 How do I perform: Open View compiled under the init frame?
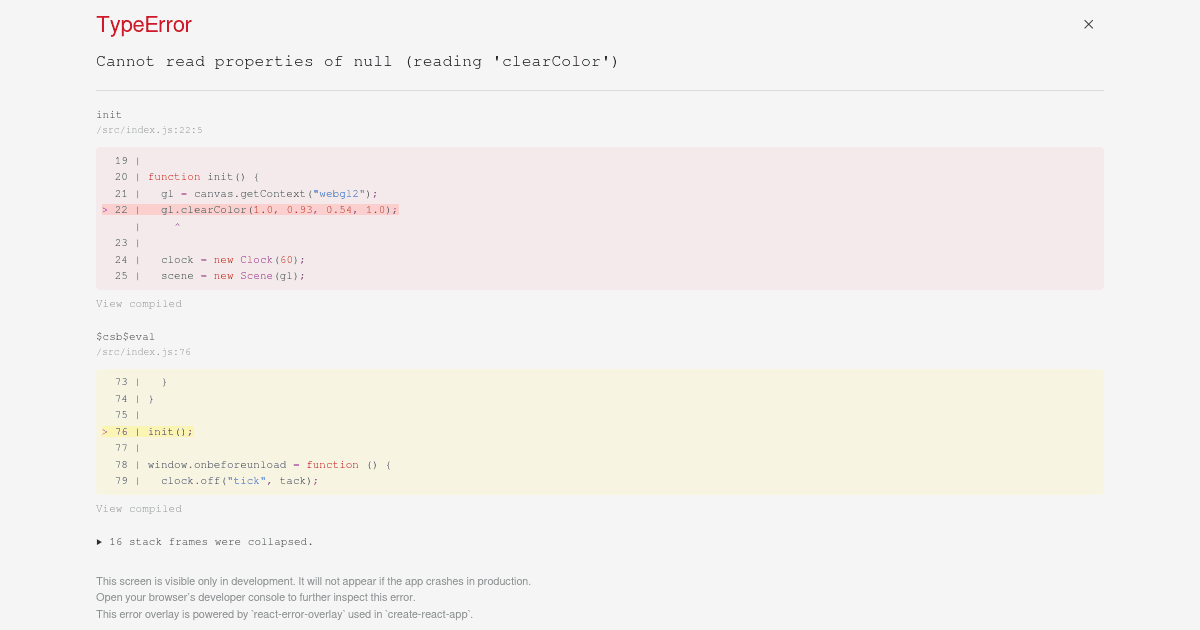[139, 303]
